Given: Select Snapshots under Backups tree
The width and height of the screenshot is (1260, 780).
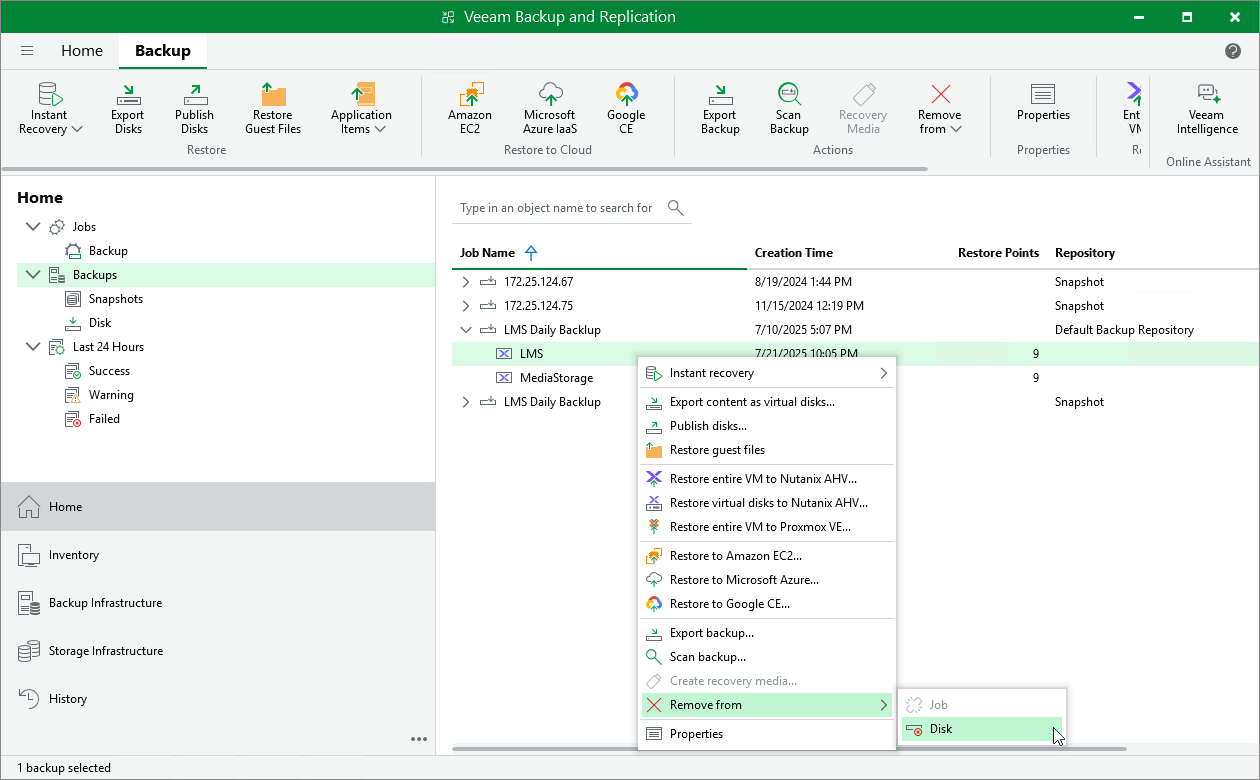Looking at the screenshot, I should pyautogui.click(x=115, y=299).
